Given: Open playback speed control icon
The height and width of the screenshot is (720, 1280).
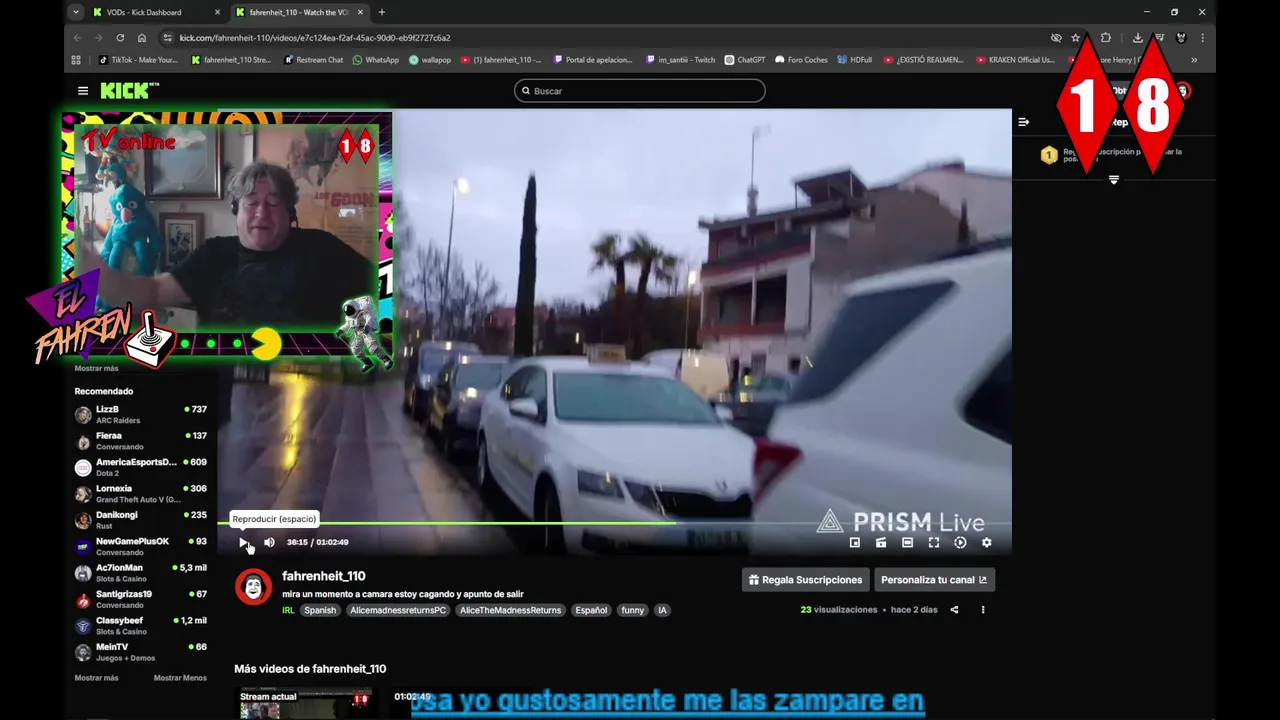Looking at the screenshot, I should tap(960, 542).
